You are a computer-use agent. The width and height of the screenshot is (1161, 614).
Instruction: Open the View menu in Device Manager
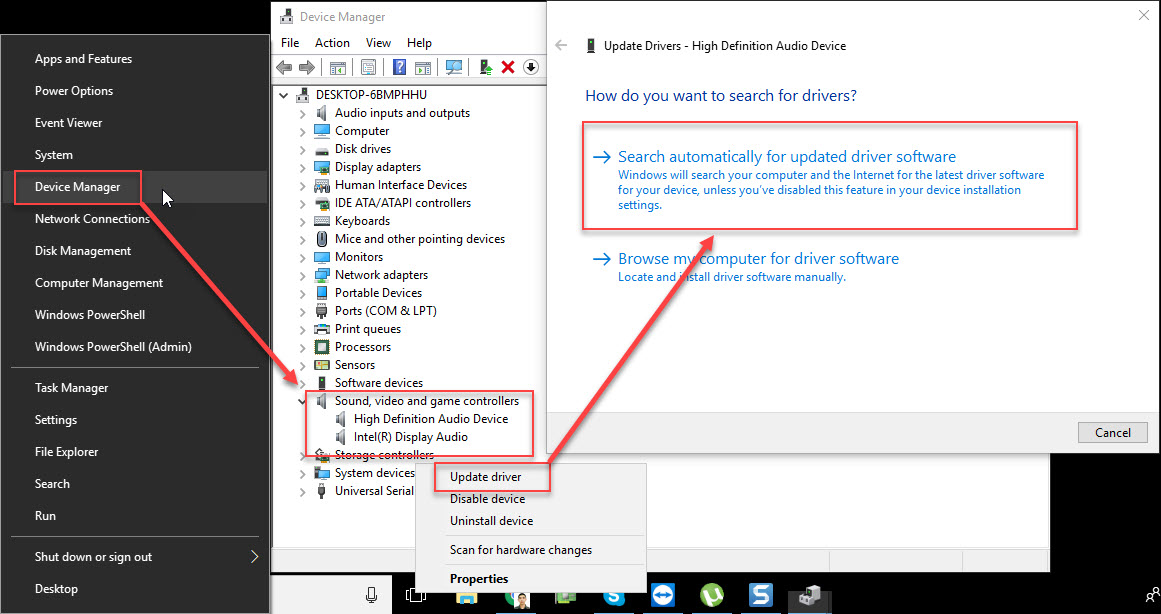tap(378, 43)
